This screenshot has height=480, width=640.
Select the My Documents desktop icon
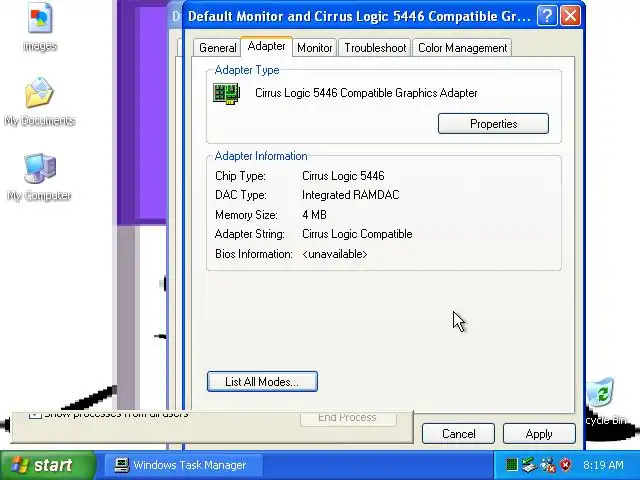(x=40, y=102)
